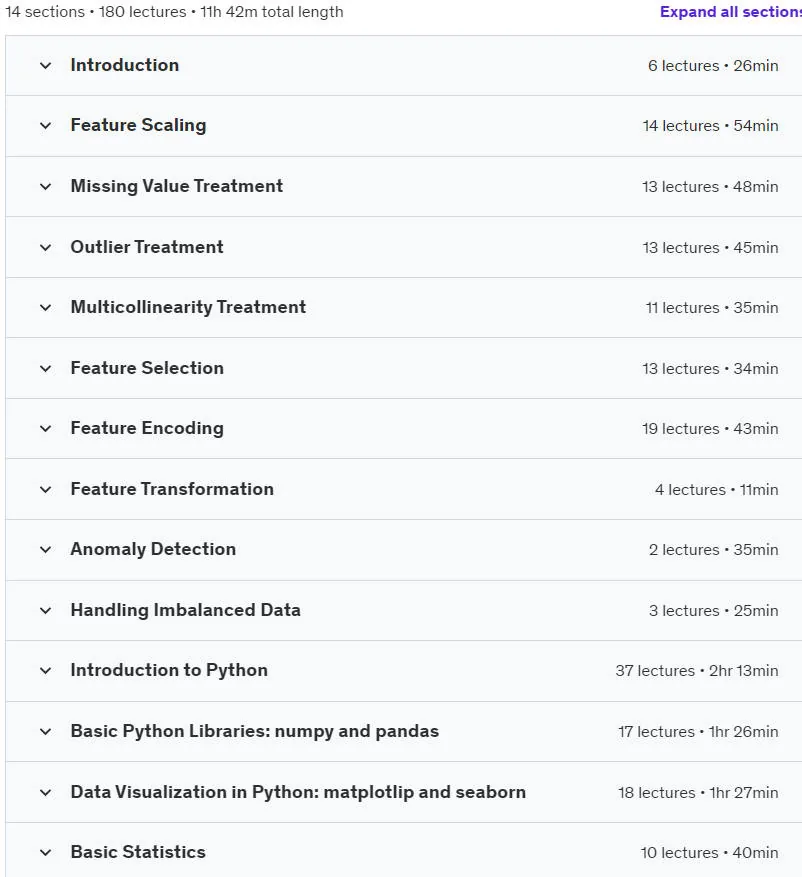This screenshot has height=877, width=802.
Task: Click the Handling Imbalanced Data chevron
Action: coord(45,611)
